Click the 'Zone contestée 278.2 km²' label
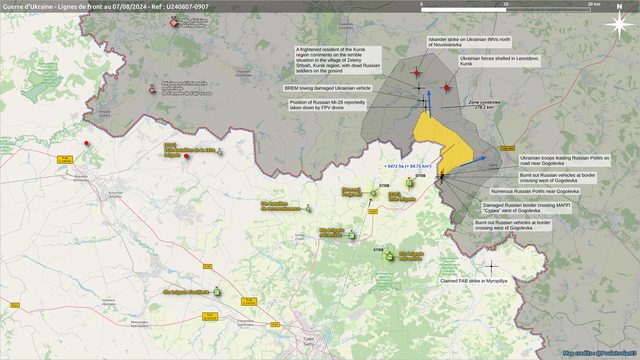This screenshot has height=360, width=640. click(x=484, y=104)
